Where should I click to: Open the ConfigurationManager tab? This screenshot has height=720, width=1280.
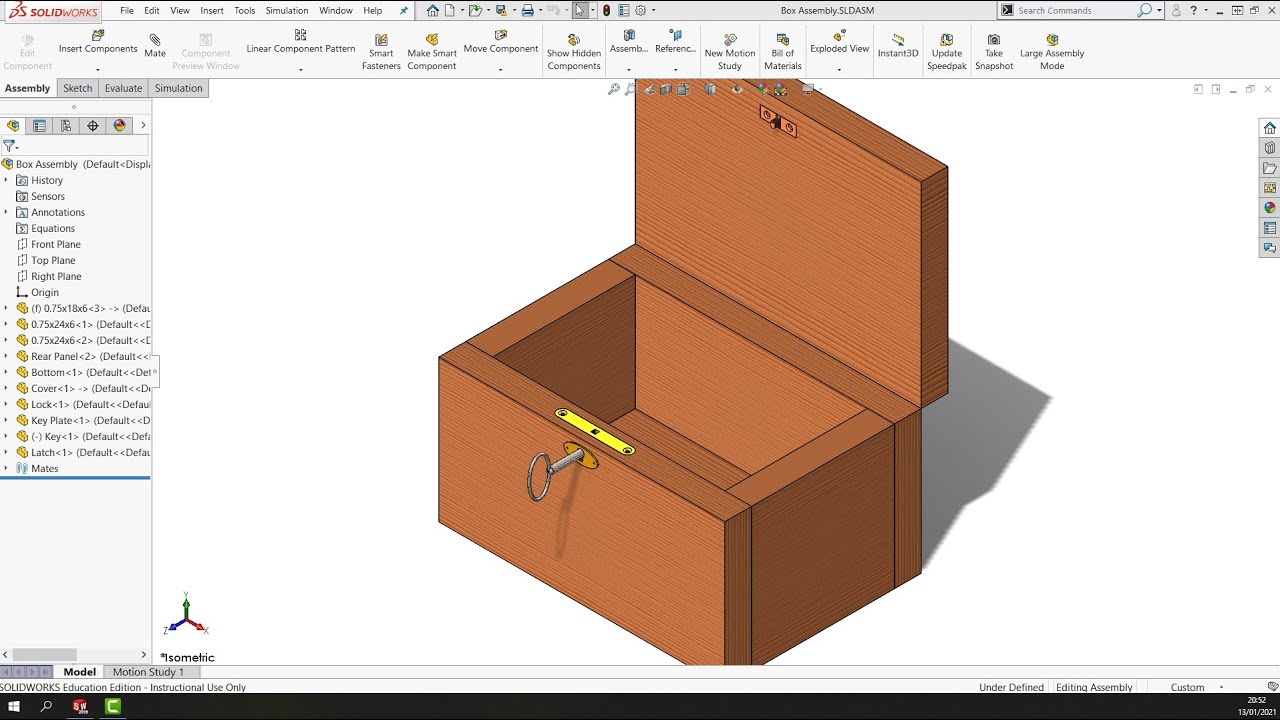point(66,126)
